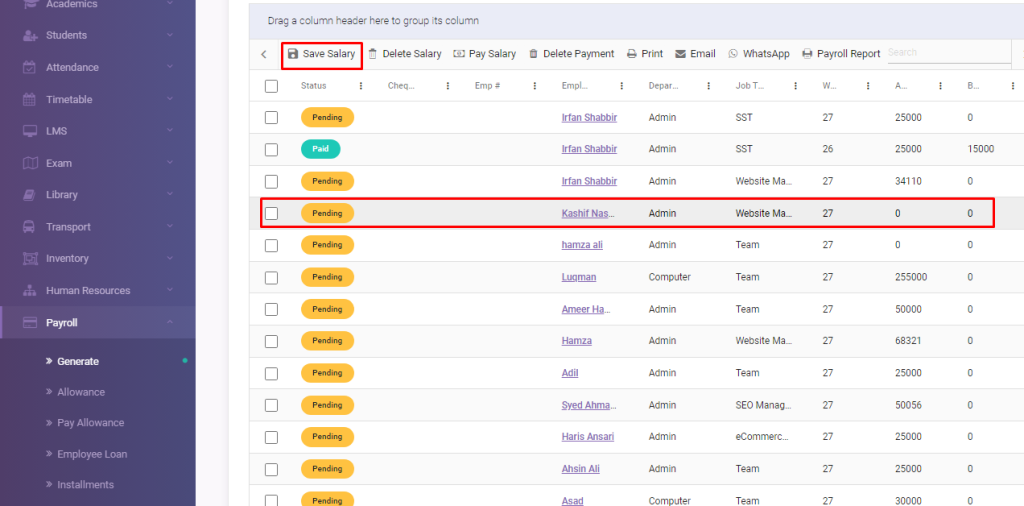Click the Print printer icon

coord(632,54)
